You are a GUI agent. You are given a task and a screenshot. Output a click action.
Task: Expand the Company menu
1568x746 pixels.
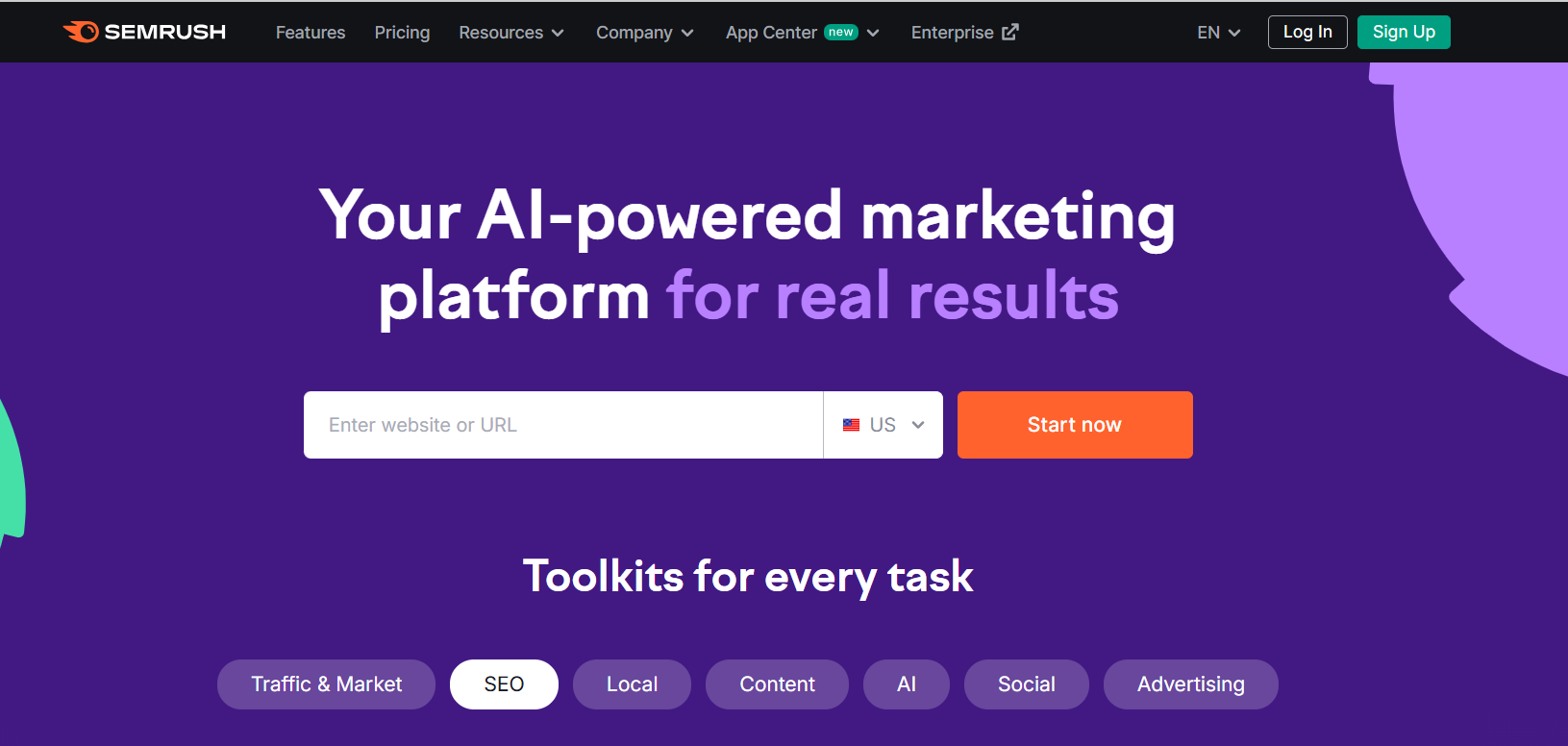(x=645, y=33)
